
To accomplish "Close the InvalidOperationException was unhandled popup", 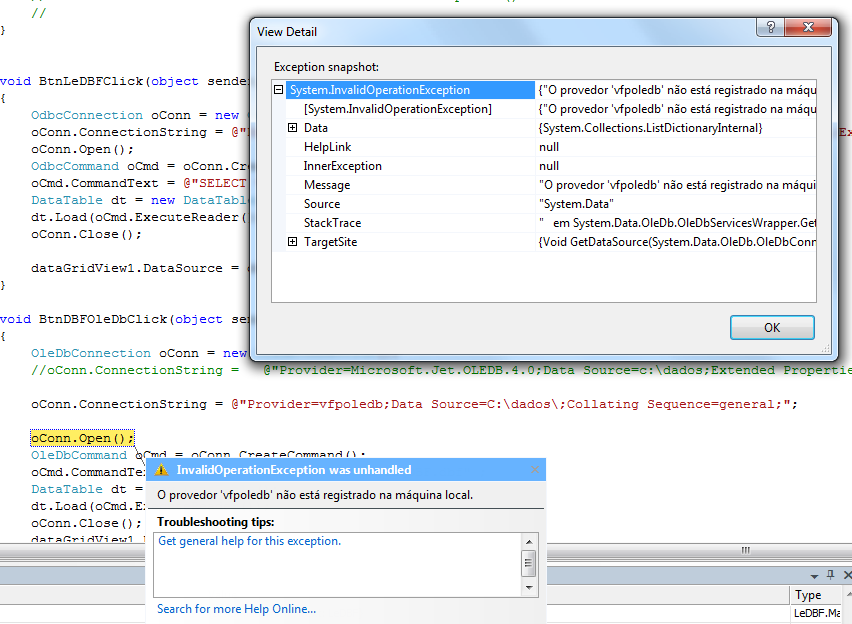I will click(535, 470).
